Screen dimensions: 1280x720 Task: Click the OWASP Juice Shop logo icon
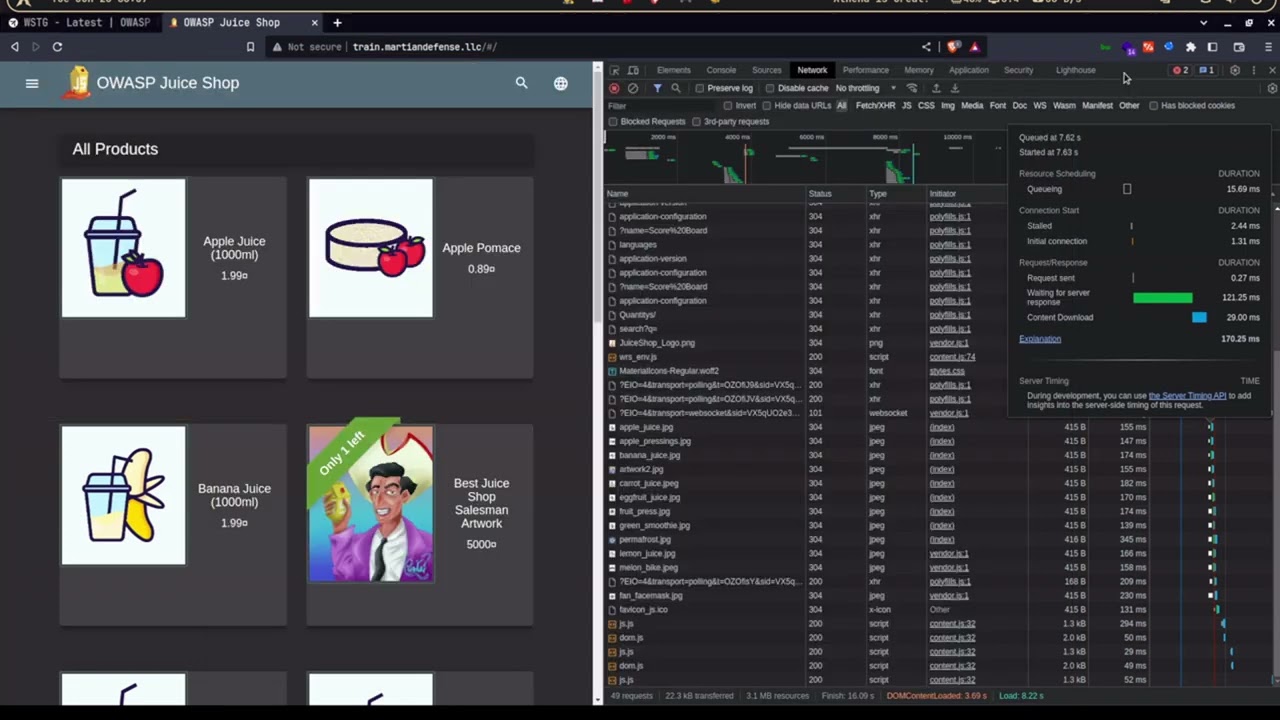(x=77, y=82)
